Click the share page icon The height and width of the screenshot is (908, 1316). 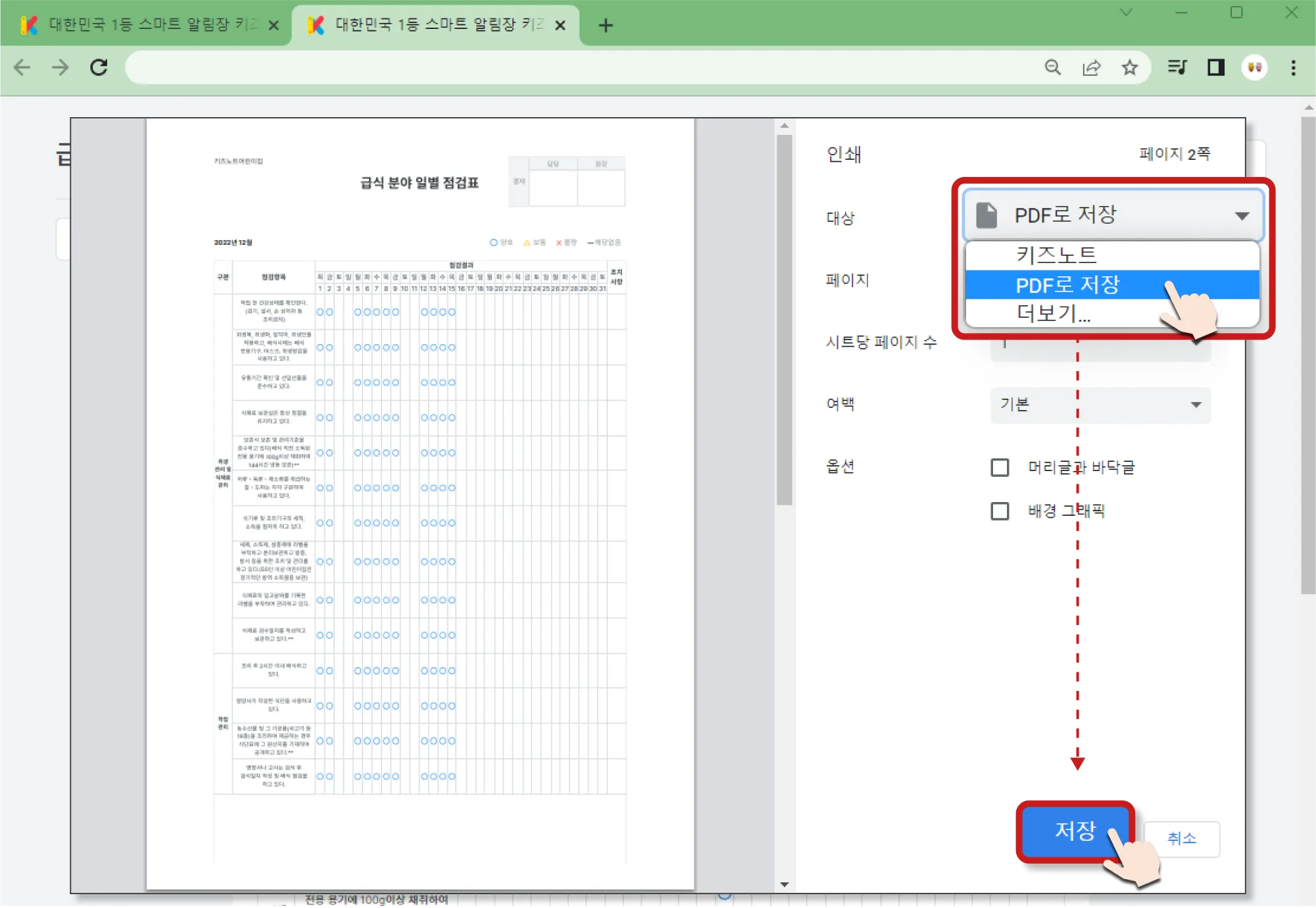click(x=1091, y=67)
